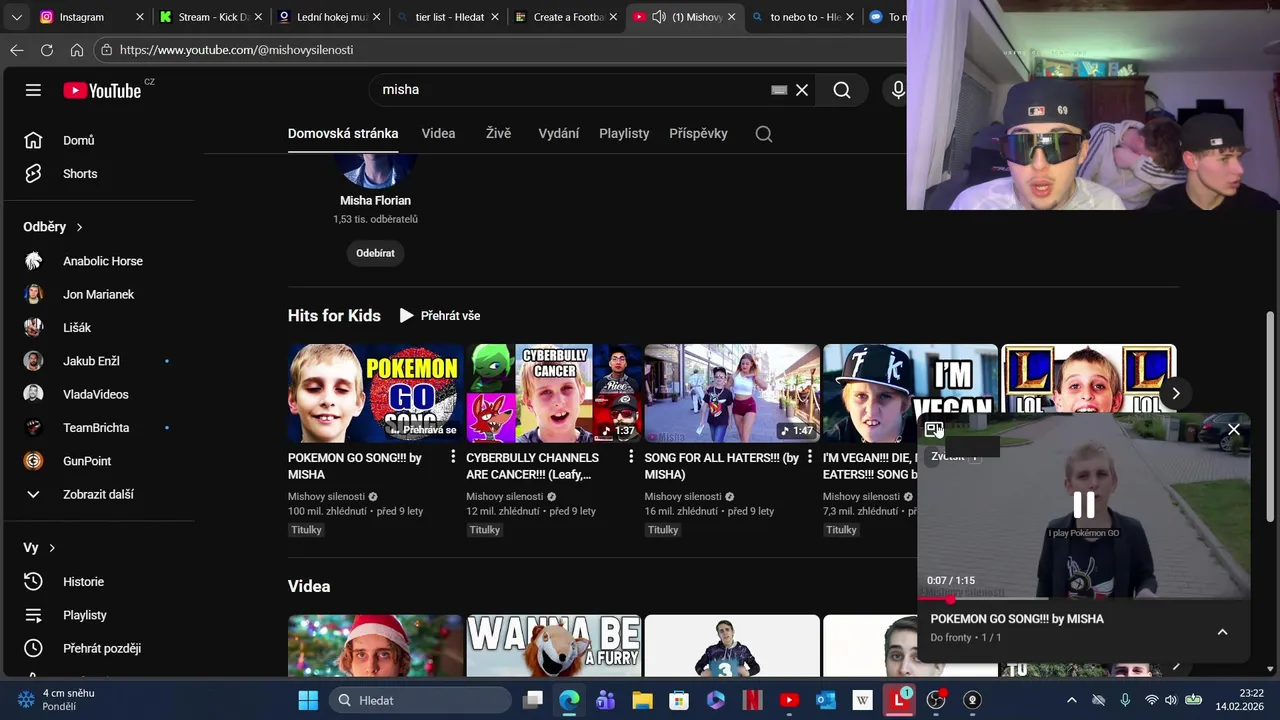The height and width of the screenshot is (720, 1280).
Task: Click the YouTube logo
Action: point(102,90)
